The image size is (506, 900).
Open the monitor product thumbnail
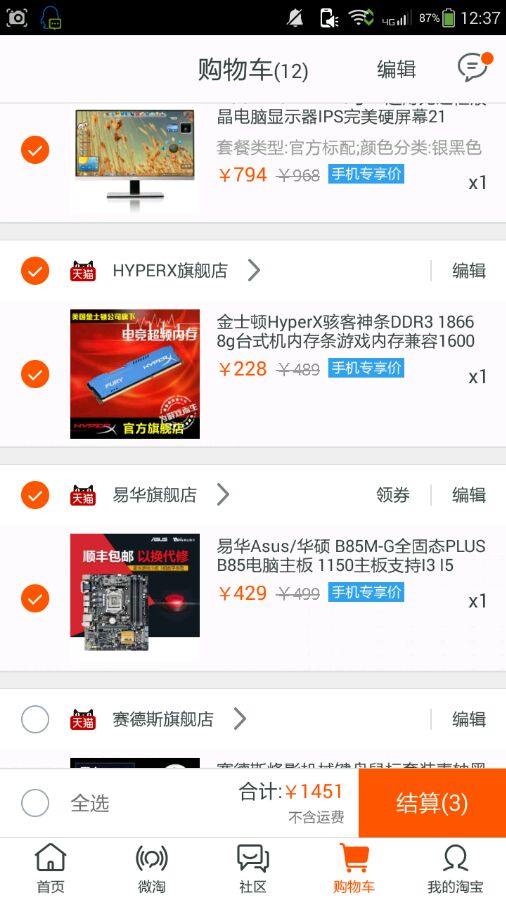135,158
